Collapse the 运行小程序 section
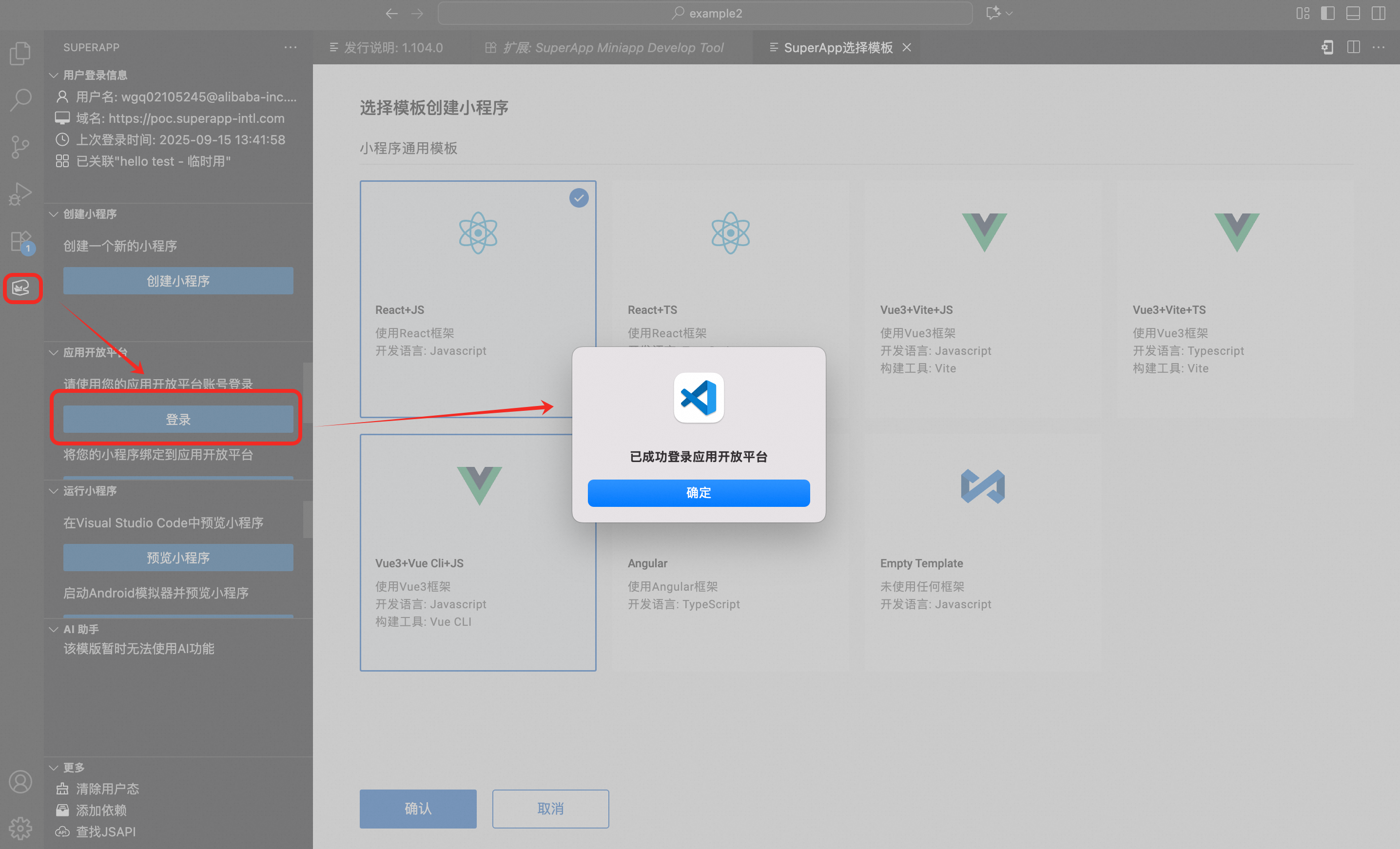This screenshot has width=1400, height=849. pyautogui.click(x=90, y=491)
